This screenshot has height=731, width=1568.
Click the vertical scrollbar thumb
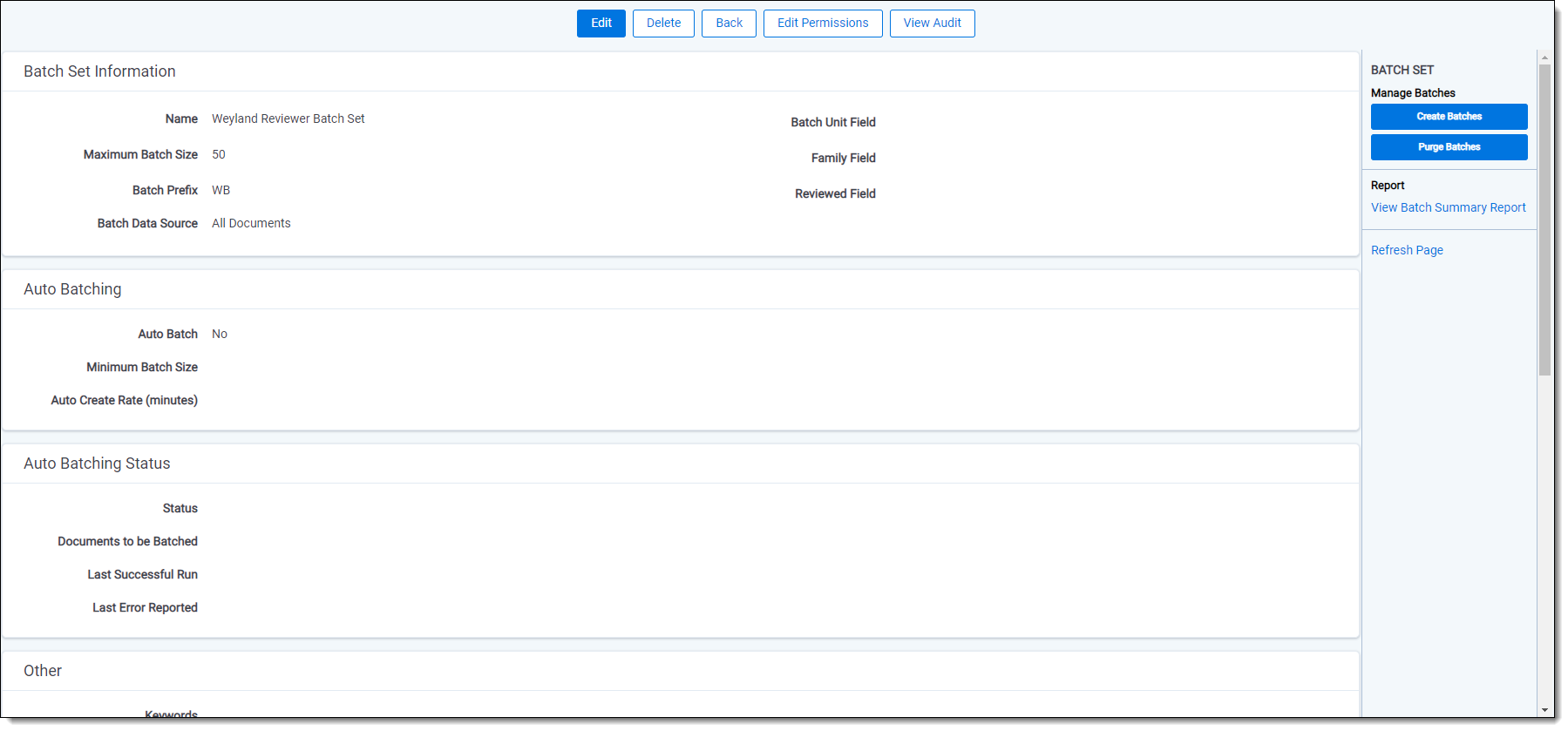pyautogui.click(x=1544, y=218)
